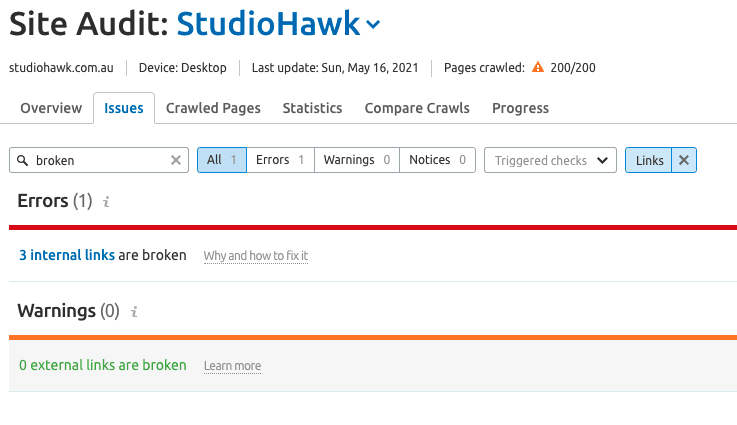Click the info icon beside Warnings heading
Image resolution: width=737 pixels, height=425 pixels.
(134, 312)
